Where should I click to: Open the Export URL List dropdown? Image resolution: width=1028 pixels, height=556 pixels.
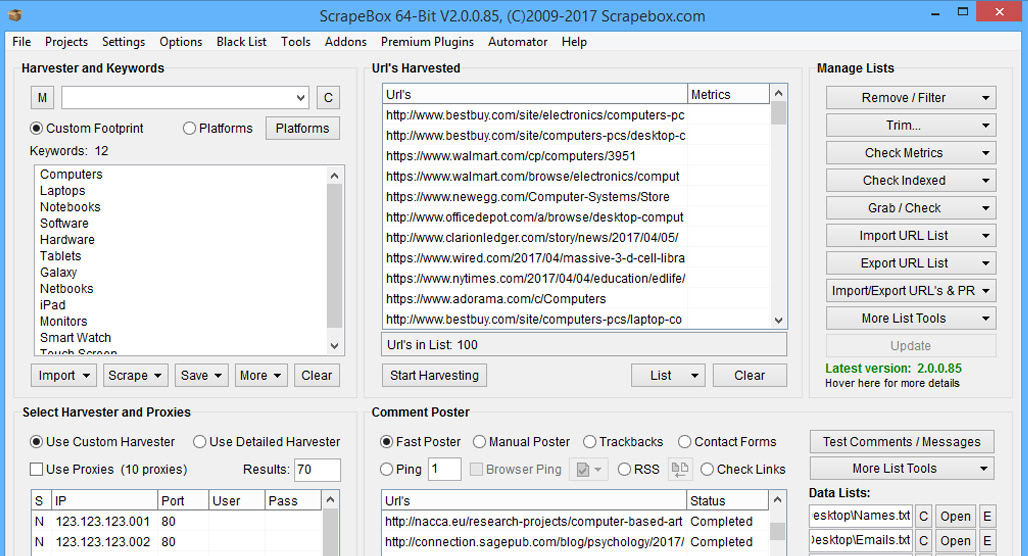pos(911,263)
